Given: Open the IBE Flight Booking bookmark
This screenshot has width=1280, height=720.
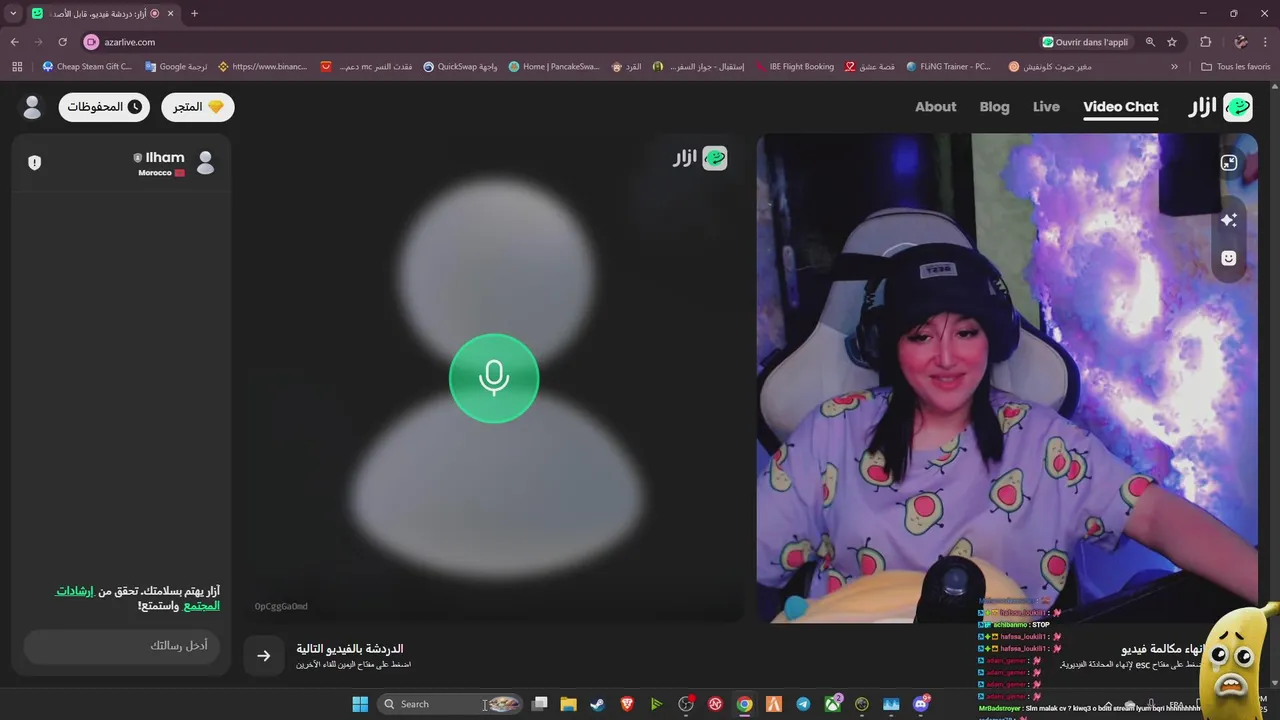Looking at the screenshot, I should (x=793, y=67).
